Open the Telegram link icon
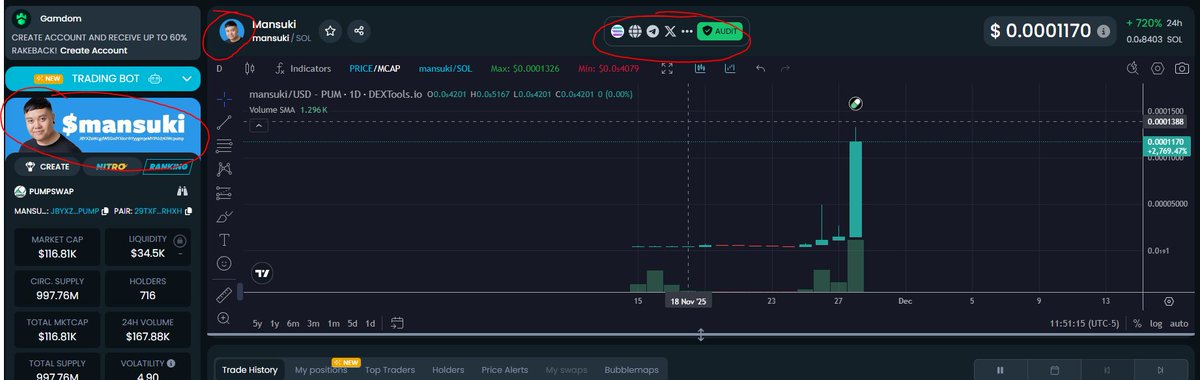Image resolution: width=1200 pixels, height=380 pixels. point(653,31)
